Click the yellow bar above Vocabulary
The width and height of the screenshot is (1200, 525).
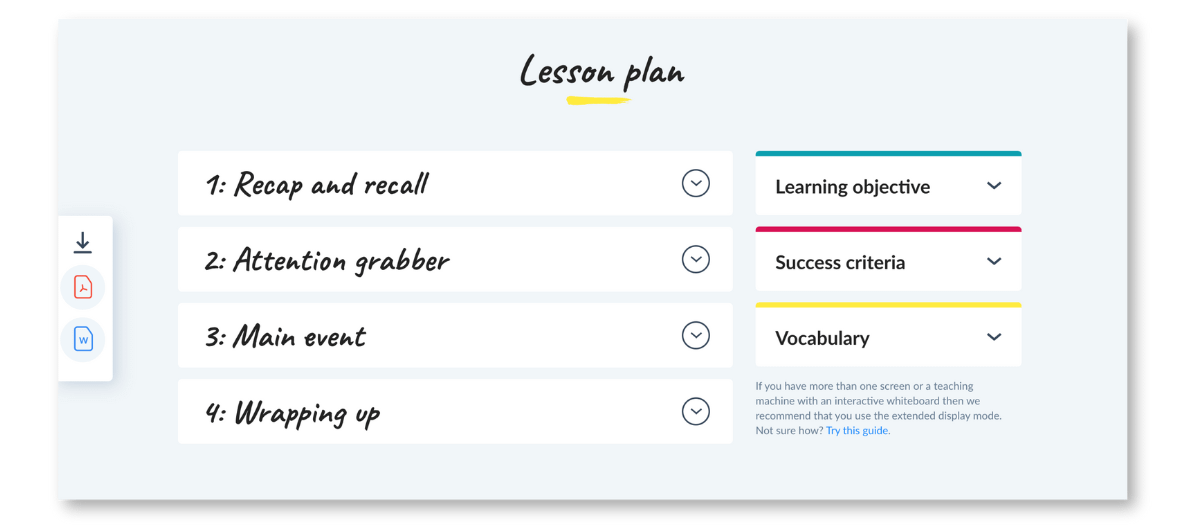tap(888, 305)
